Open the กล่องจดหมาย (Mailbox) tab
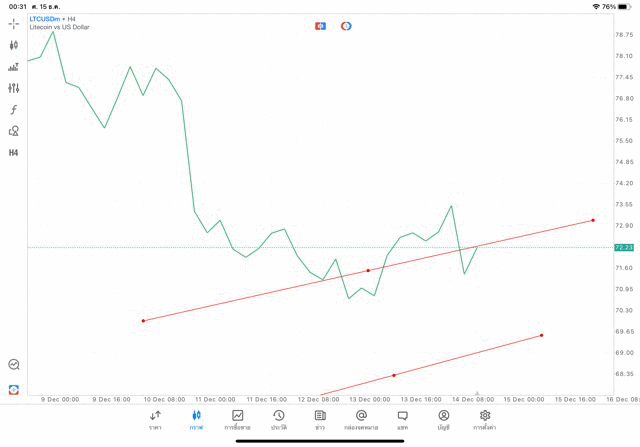This screenshot has height=447, width=640. [x=361, y=419]
